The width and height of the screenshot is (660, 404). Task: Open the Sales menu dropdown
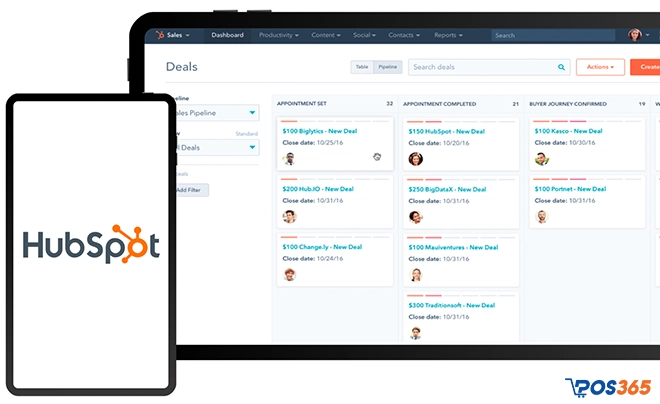pos(178,35)
